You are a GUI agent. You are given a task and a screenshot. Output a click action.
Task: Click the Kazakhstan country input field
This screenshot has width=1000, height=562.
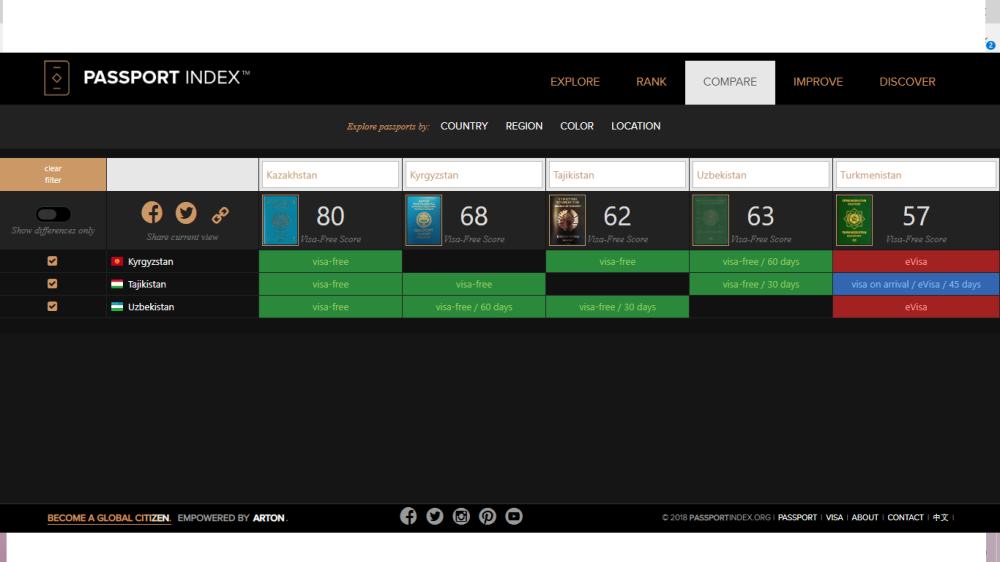point(330,175)
